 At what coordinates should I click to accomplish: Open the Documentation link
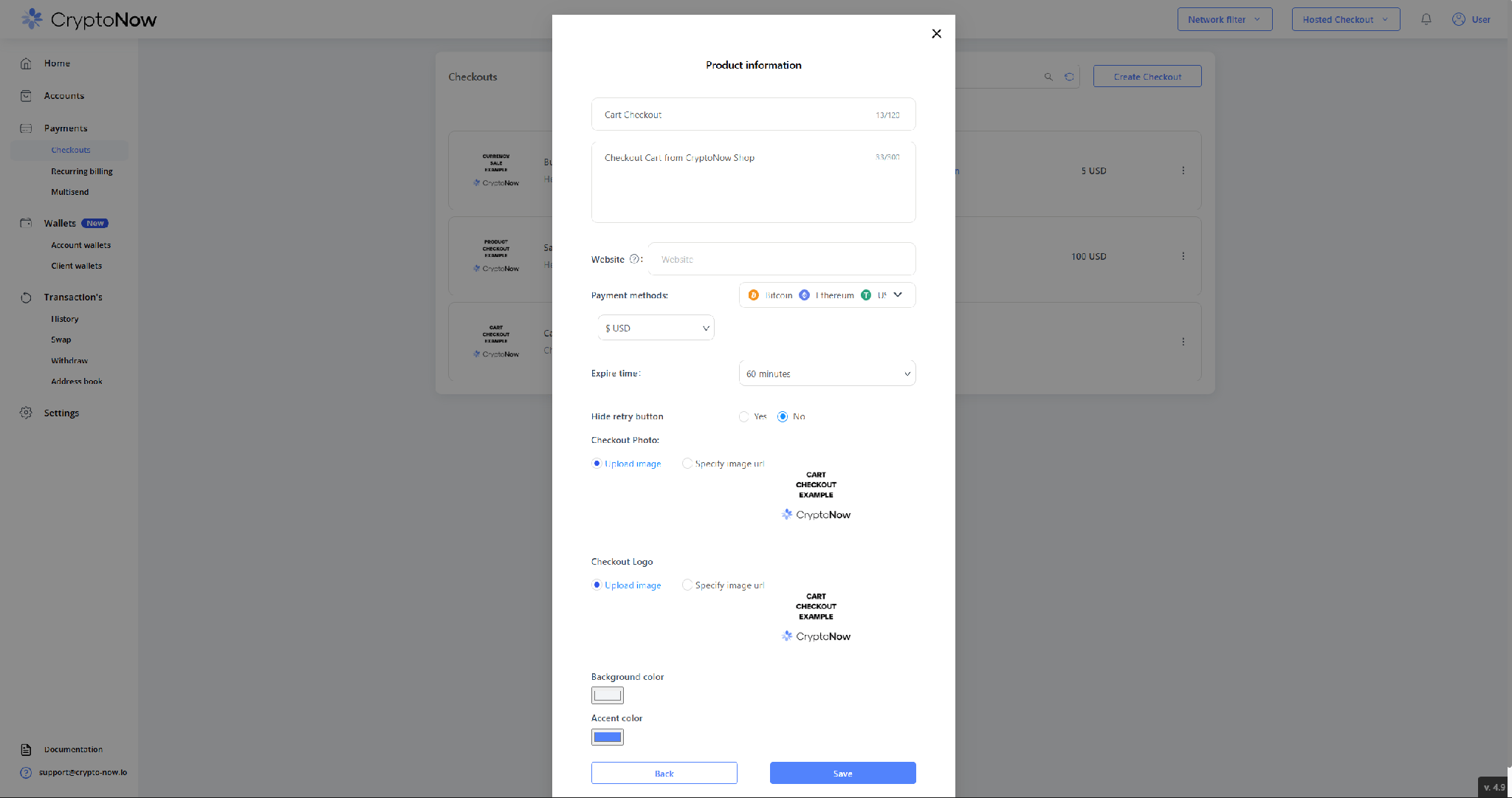73,749
